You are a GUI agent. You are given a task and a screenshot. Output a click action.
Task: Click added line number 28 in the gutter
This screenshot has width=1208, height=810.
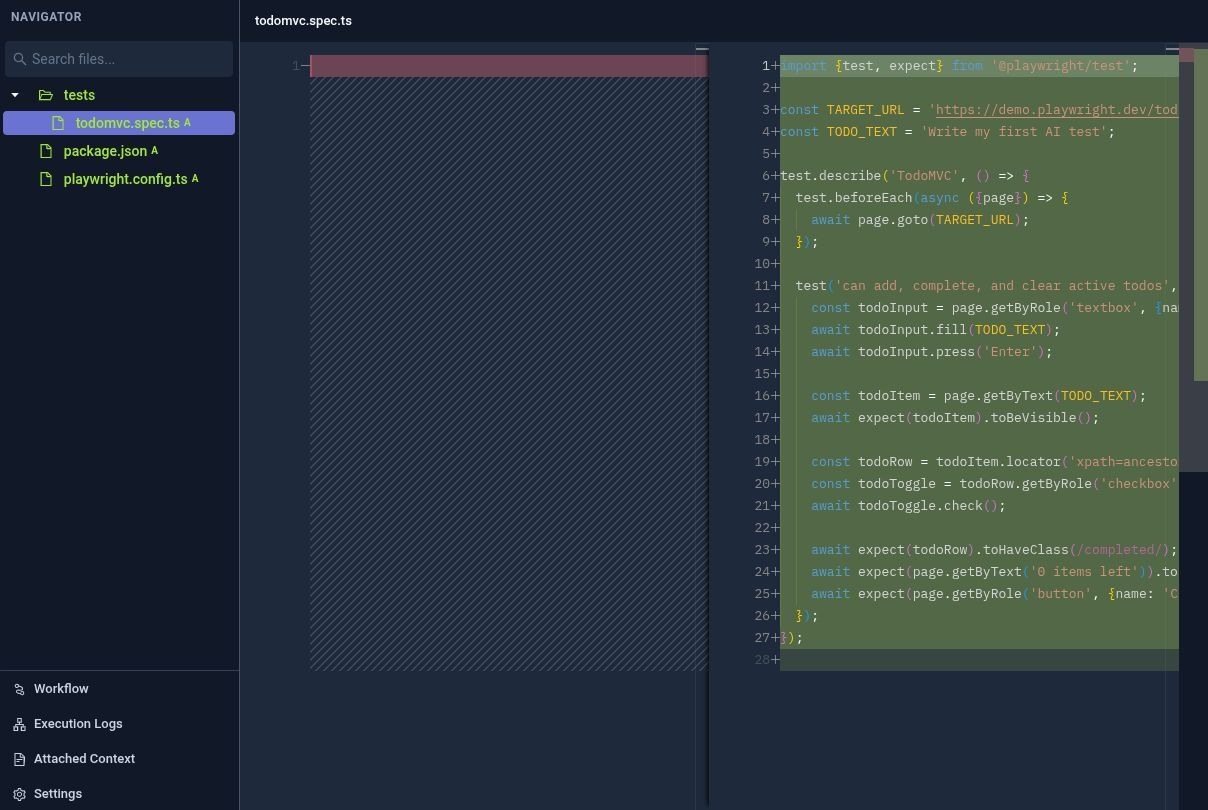766,660
